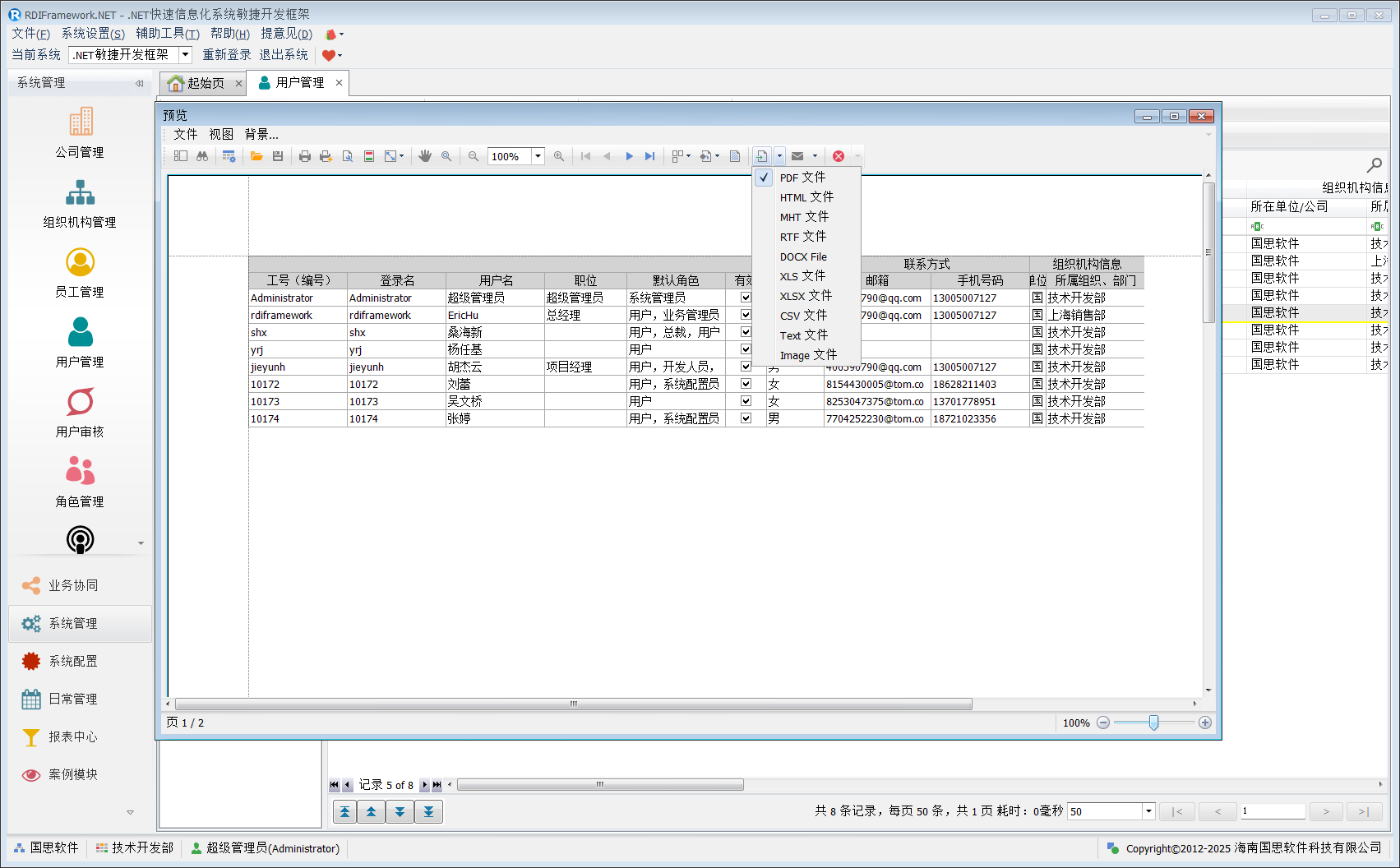Toggle the valid checkbox for user 10173
1400x868 pixels.
pos(746,401)
